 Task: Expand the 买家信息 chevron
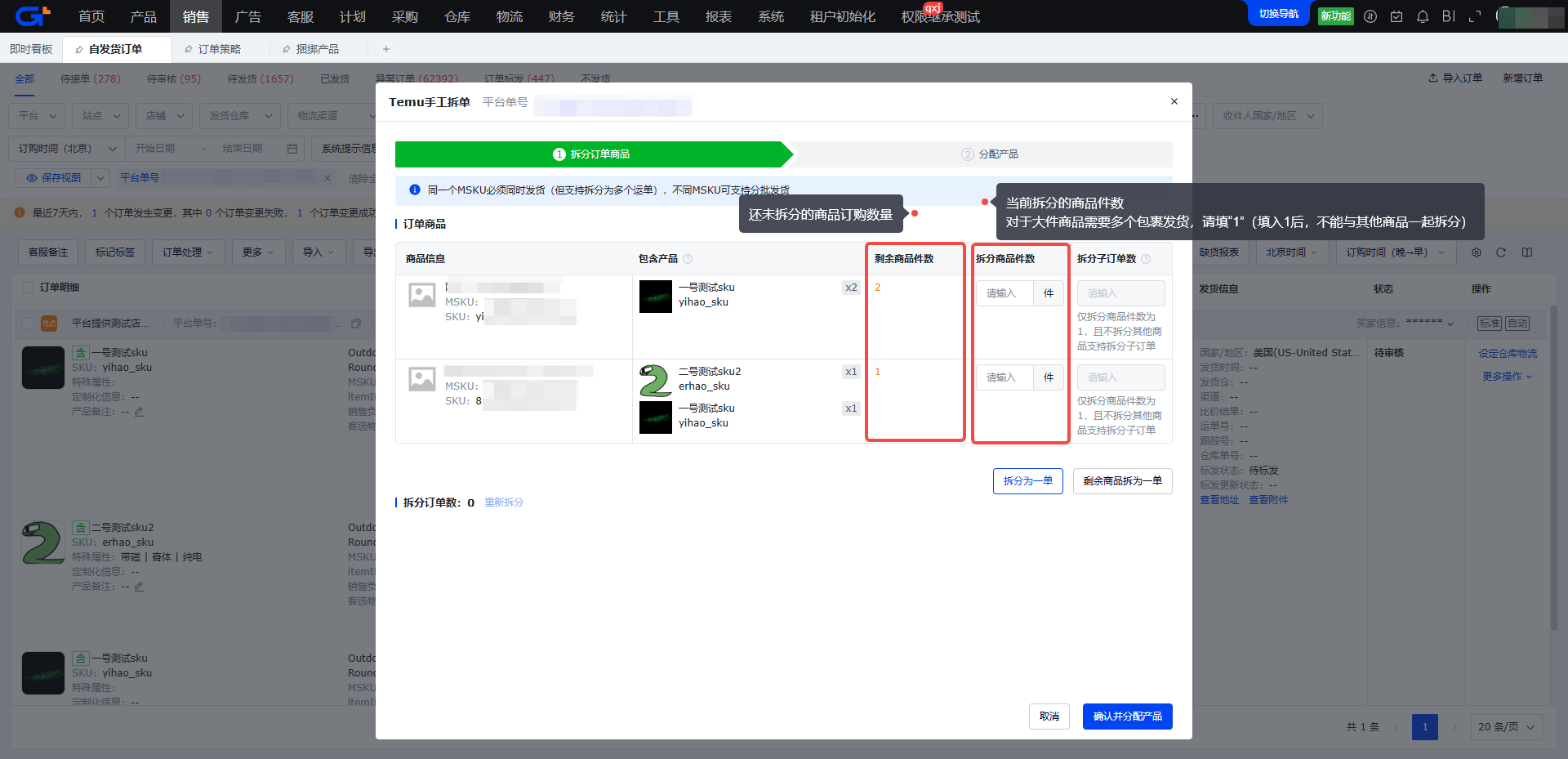[1450, 324]
